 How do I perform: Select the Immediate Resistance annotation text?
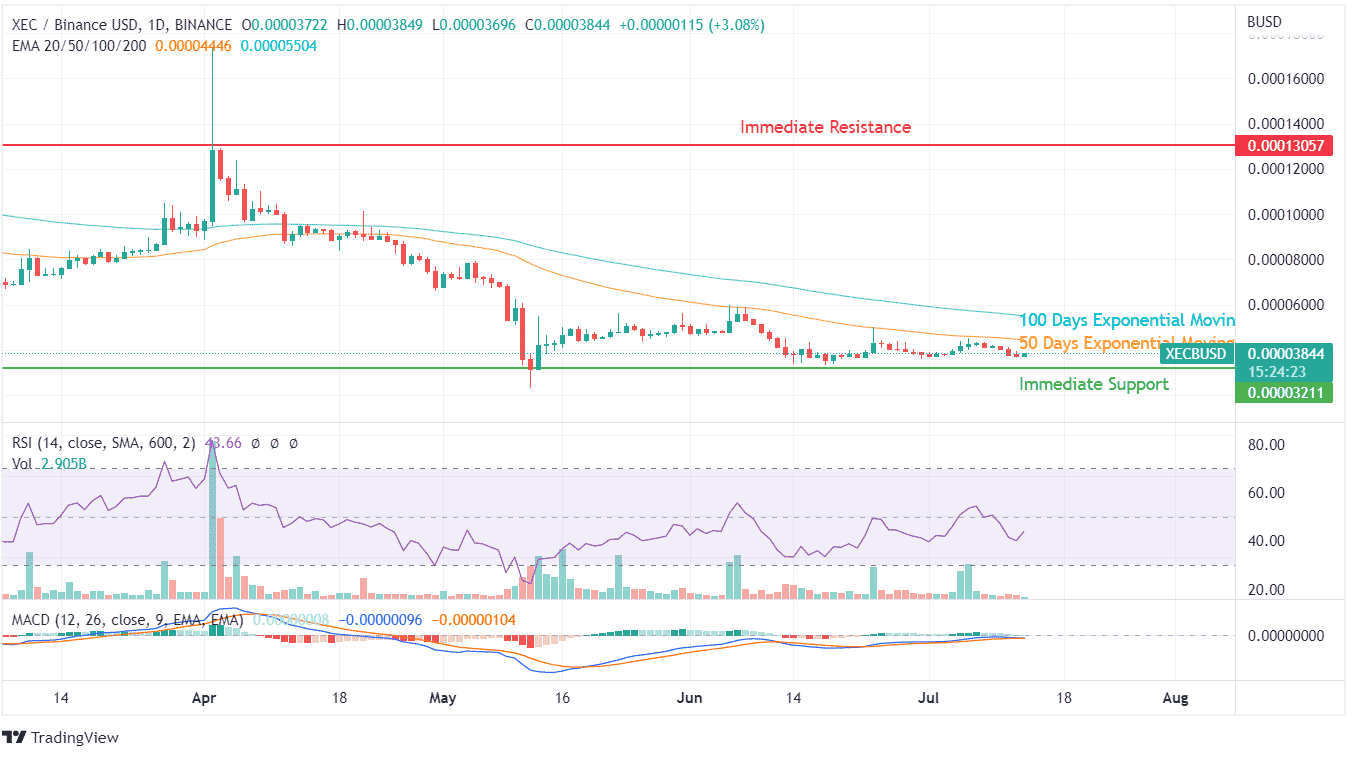tap(826, 127)
